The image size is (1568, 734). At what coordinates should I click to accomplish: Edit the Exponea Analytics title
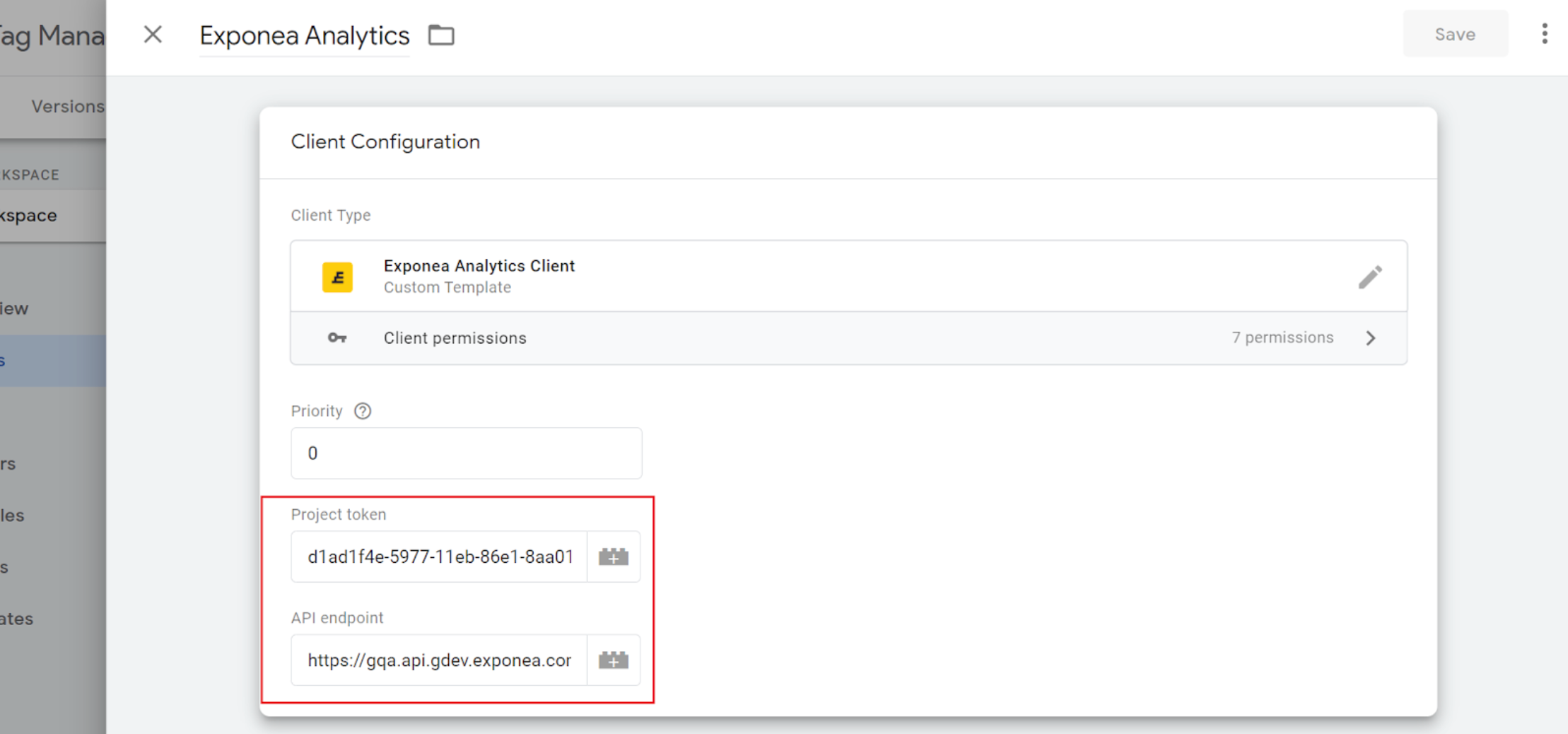pos(305,35)
